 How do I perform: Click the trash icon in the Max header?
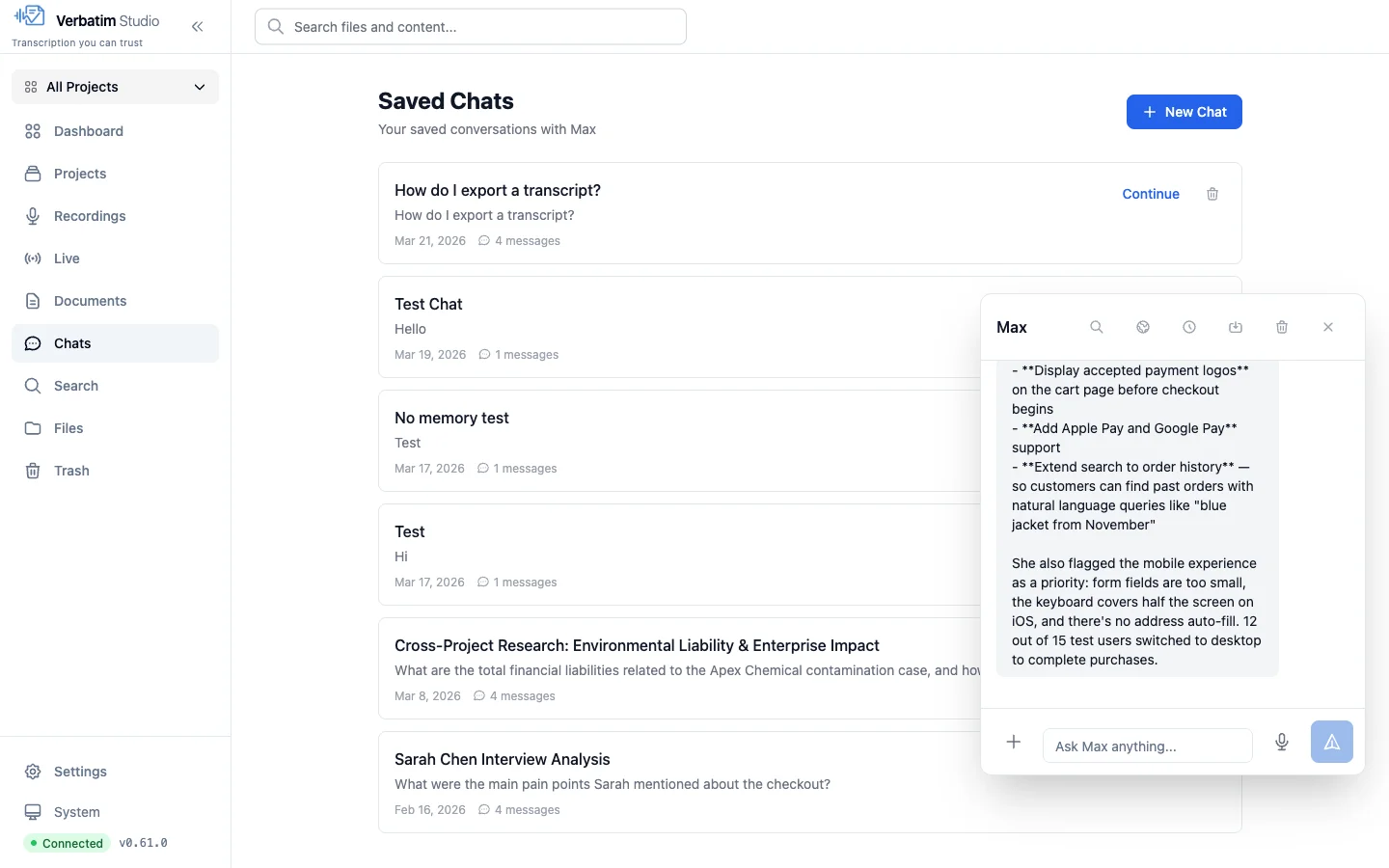click(1282, 327)
